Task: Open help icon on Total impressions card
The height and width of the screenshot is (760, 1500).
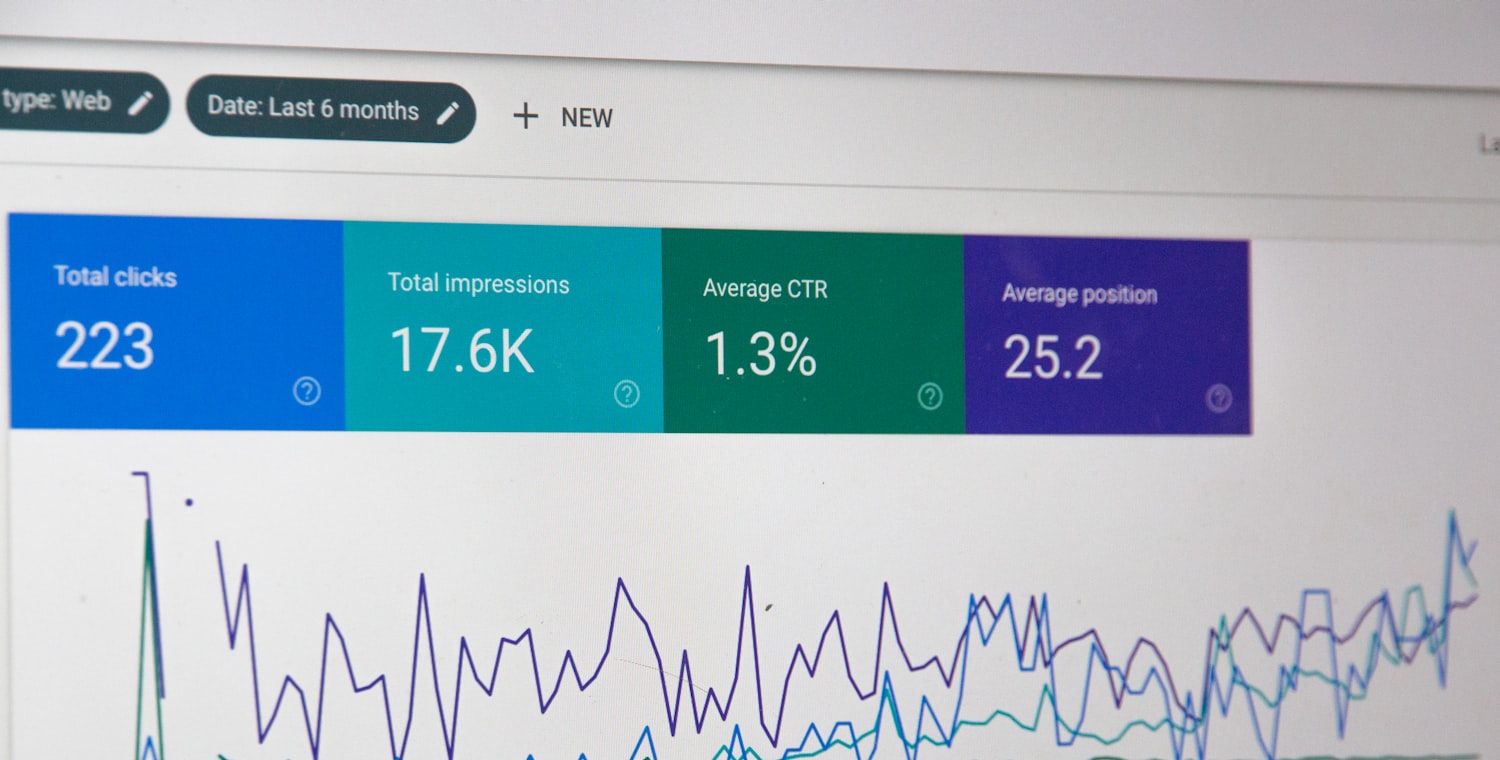Action: (x=627, y=394)
